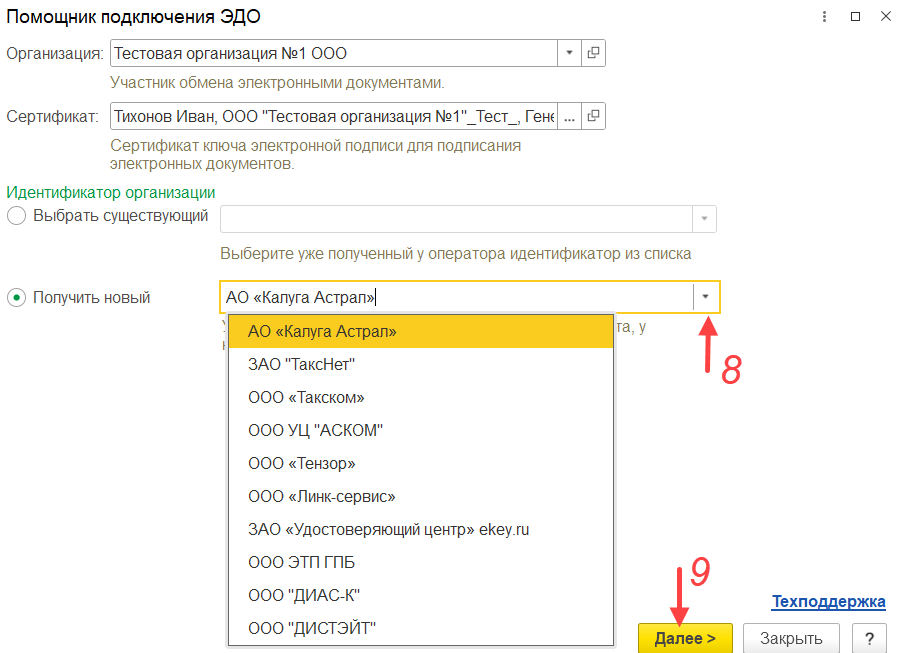Viewport: 903px width, 653px height.
Task: Choose ООО «Тензор» from list
Action: tap(421, 464)
